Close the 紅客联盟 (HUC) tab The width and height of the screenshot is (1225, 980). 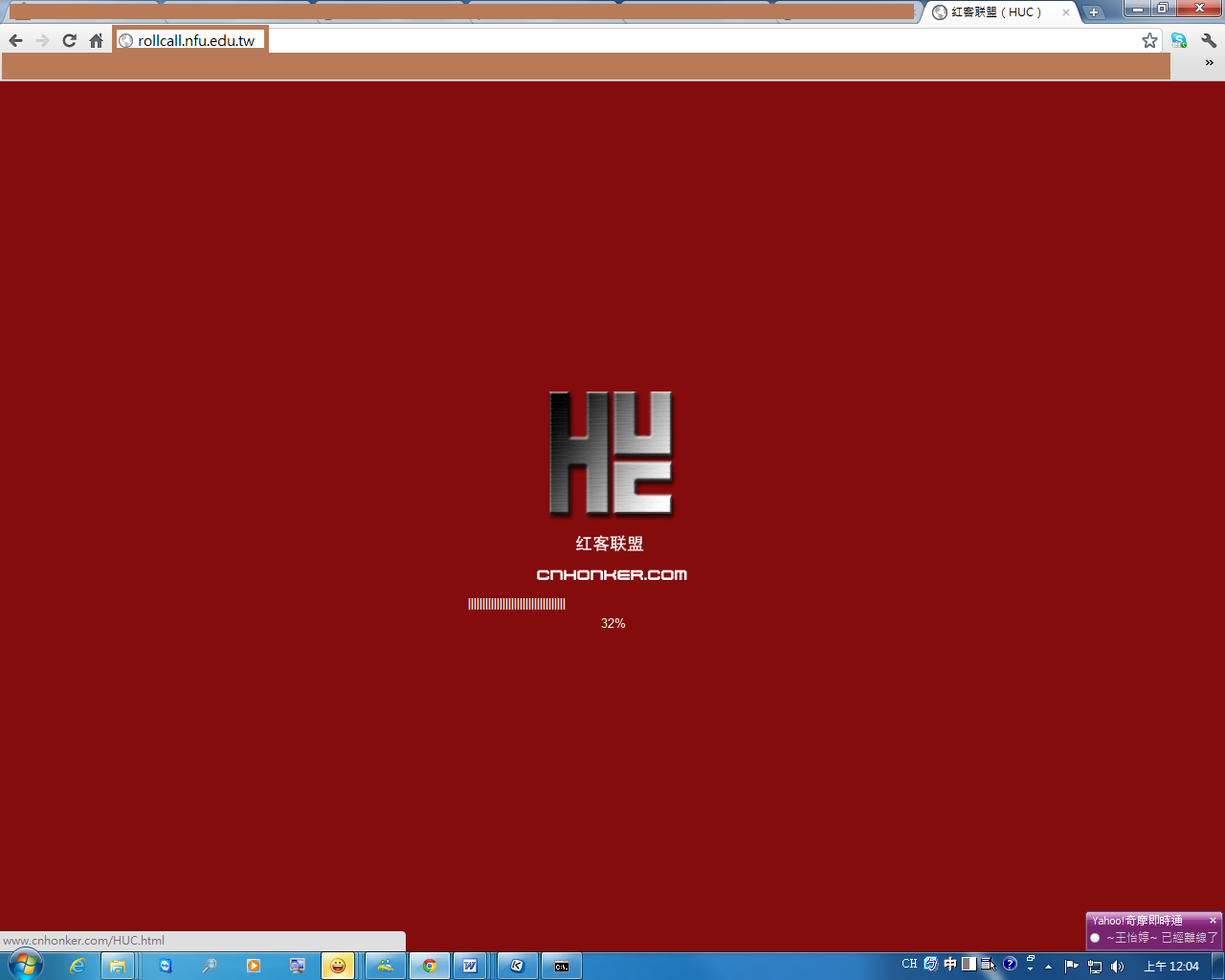1066,12
